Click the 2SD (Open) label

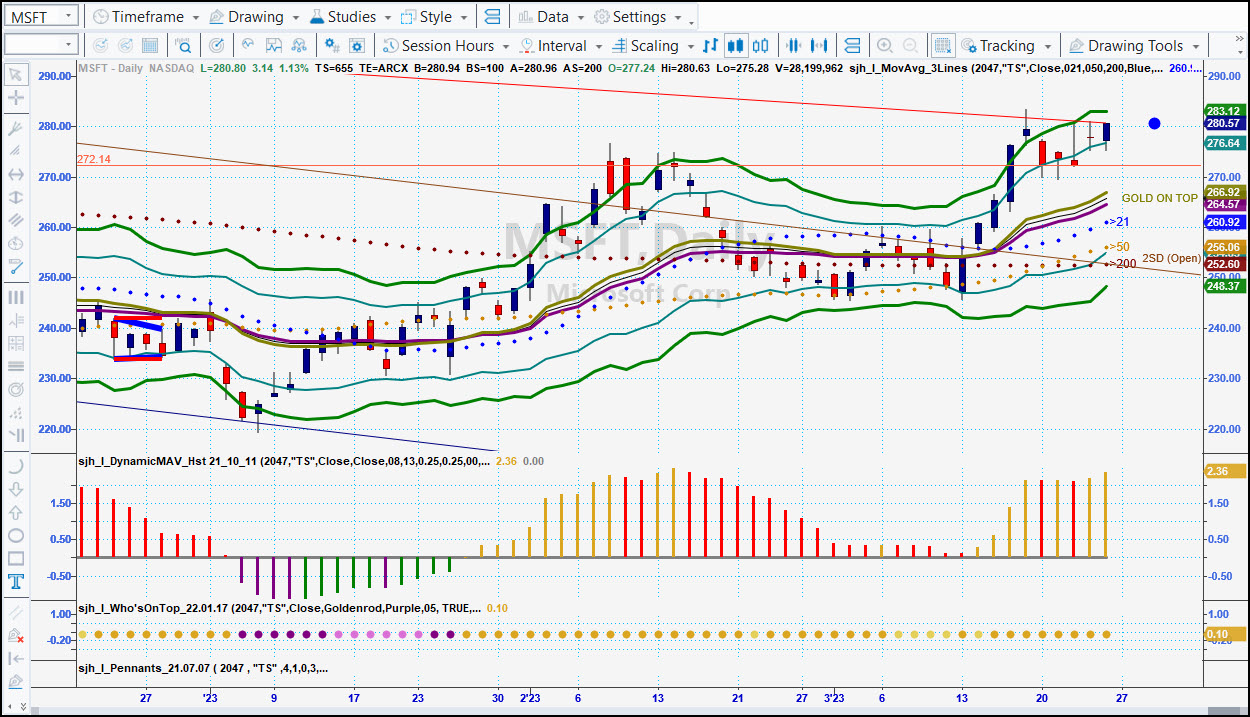[x=1171, y=259]
